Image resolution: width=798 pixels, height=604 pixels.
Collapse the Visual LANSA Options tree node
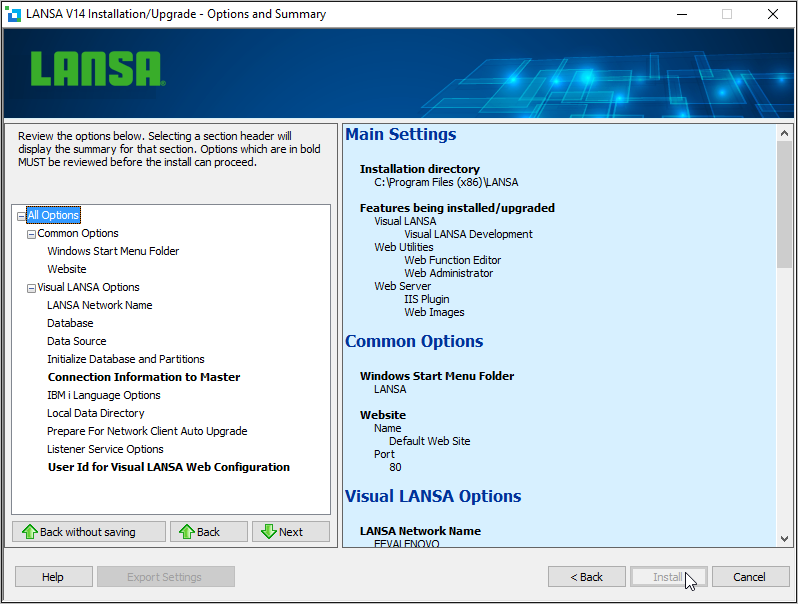click(x=31, y=288)
